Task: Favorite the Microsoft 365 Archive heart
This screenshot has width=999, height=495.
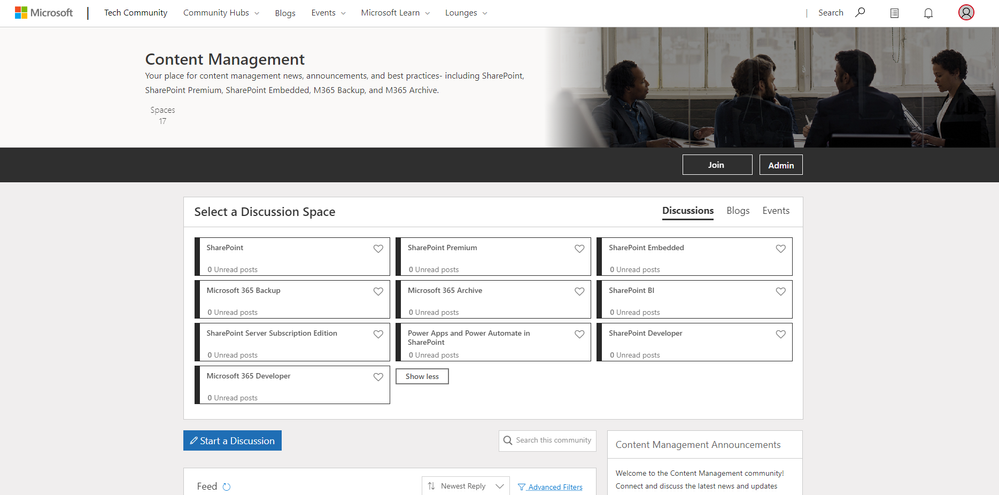Action: point(579,291)
